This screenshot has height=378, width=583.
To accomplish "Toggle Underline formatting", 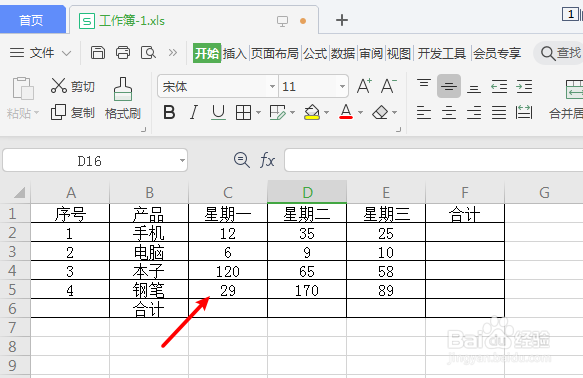I will [x=218, y=112].
